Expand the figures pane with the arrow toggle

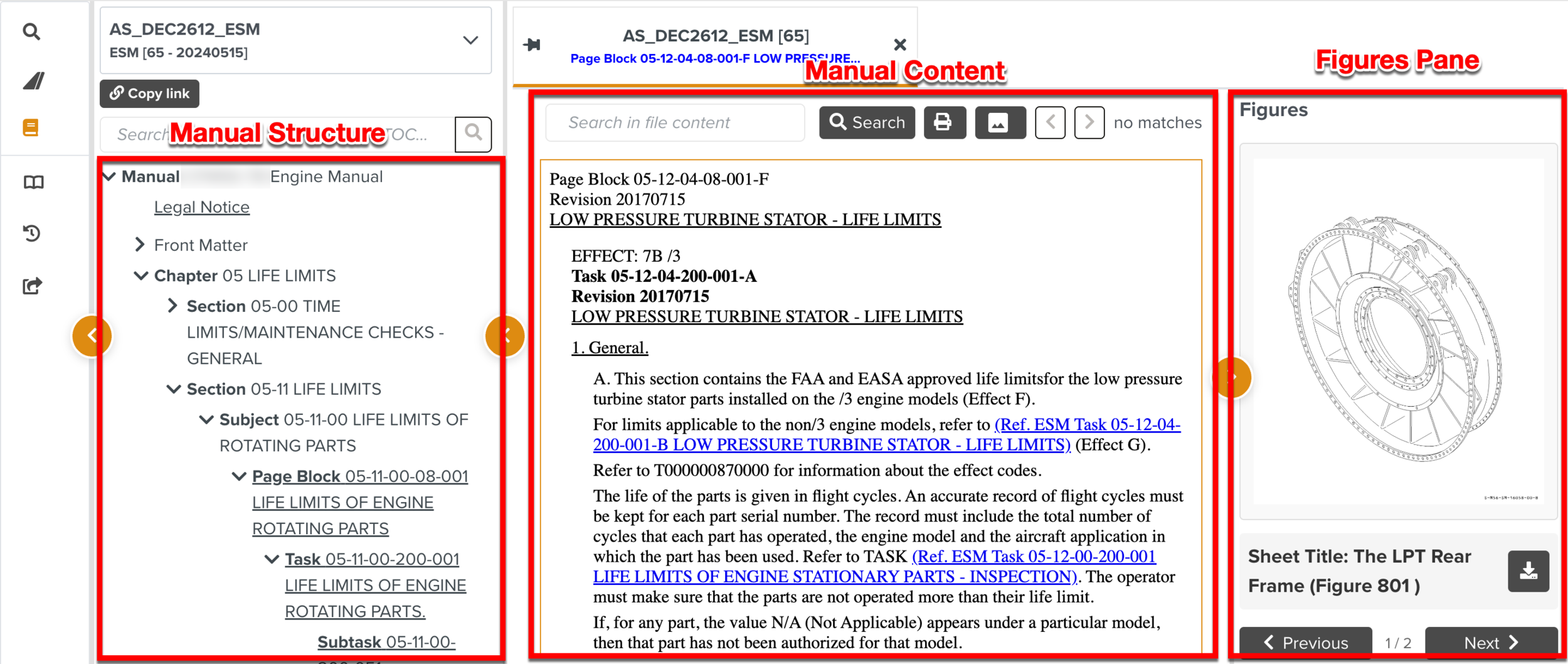tap(1233, 377)
